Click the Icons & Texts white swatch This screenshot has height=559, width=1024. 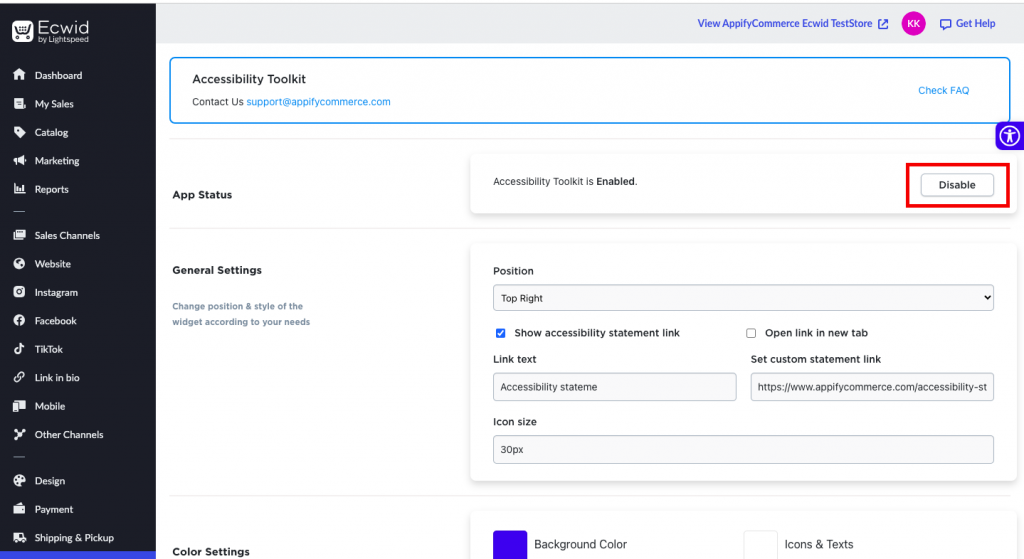coord(760,545)
